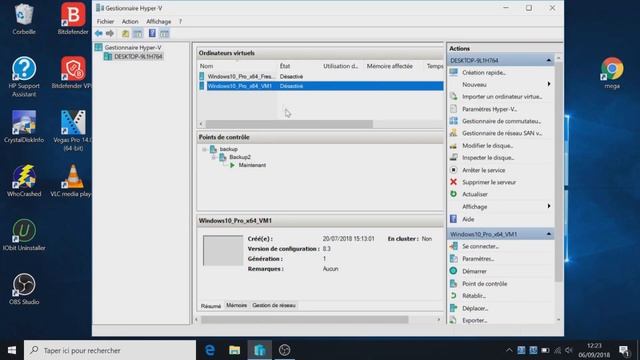Switch to the Mémoire tab

click(x=237, y=305)
